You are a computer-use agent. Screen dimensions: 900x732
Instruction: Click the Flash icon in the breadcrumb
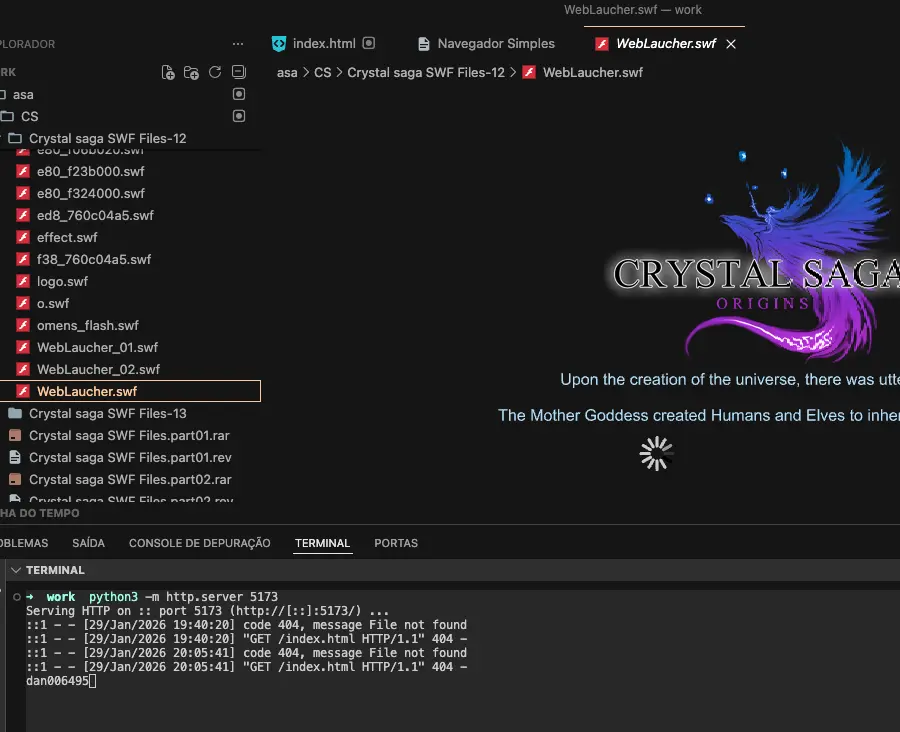pyautogui.click(x=529, y=72)
